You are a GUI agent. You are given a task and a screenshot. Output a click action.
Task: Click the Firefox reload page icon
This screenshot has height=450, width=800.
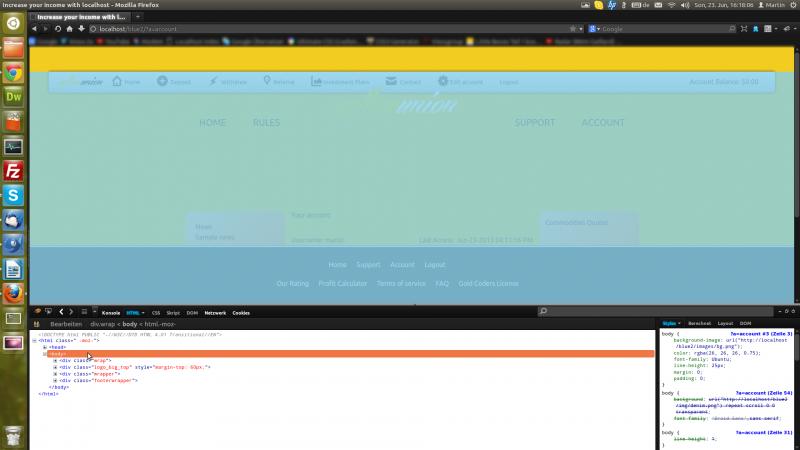tap(59, 29)
